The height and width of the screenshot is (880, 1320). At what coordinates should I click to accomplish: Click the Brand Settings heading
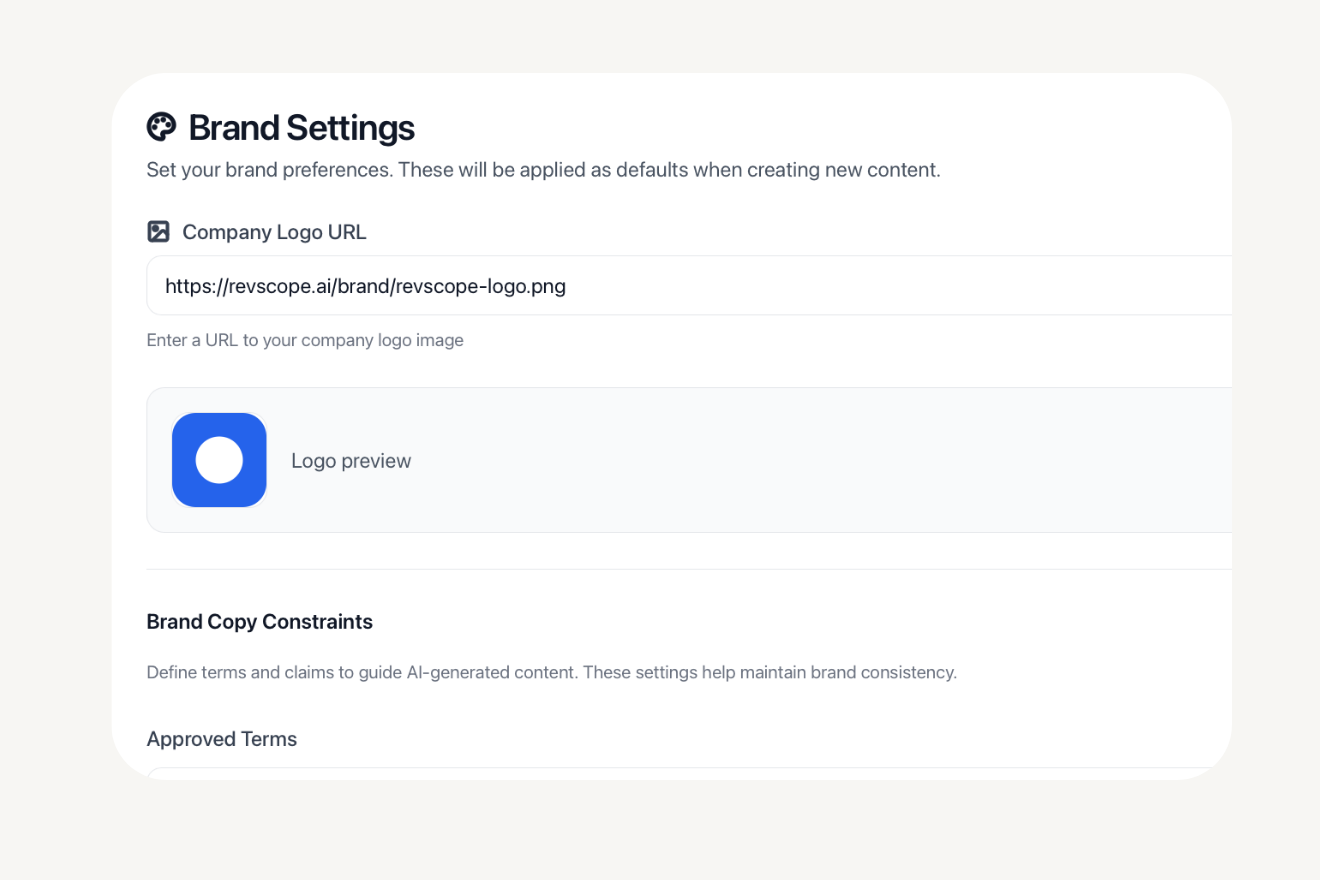(301, 128)
